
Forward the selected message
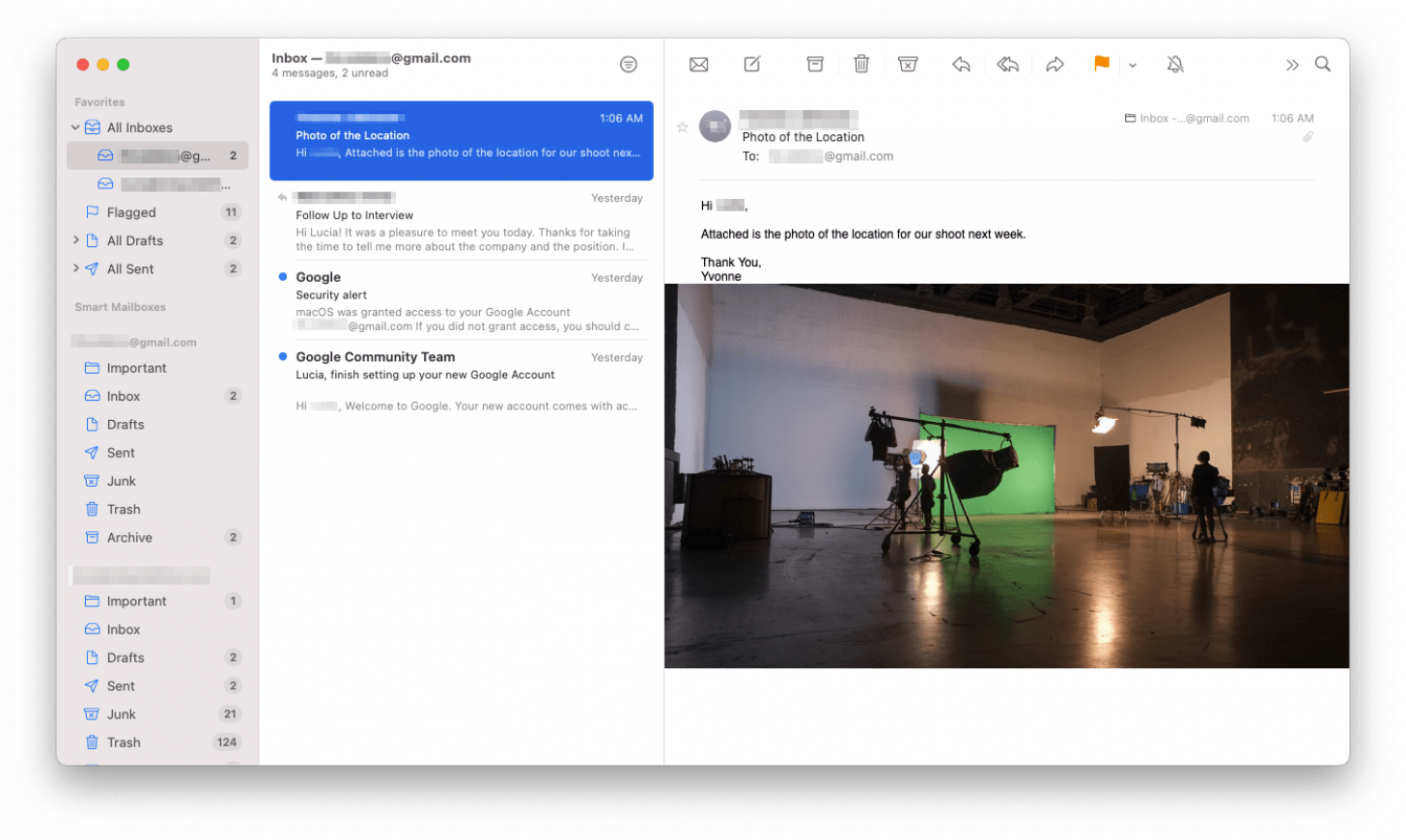1054,65
